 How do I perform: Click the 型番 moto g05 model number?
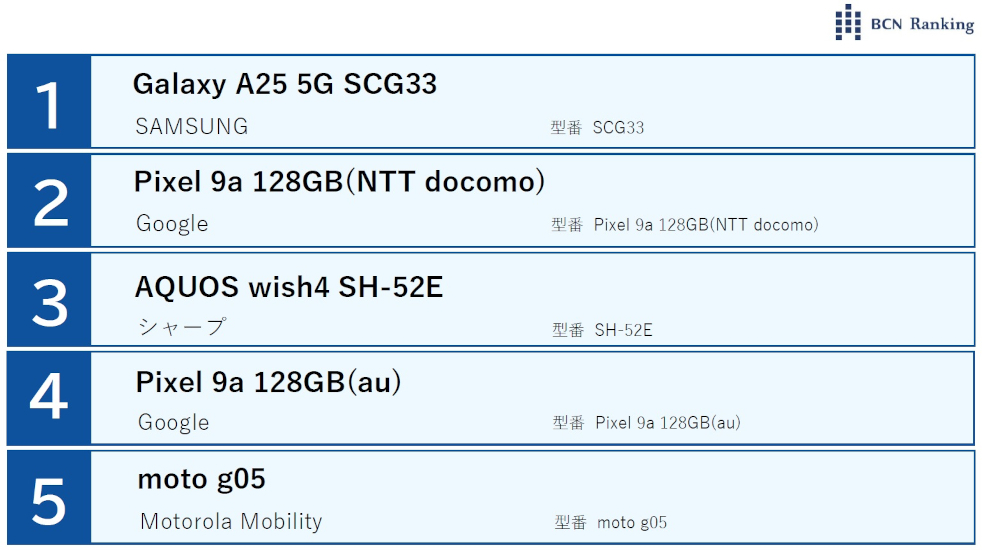(x=611, y=522)
